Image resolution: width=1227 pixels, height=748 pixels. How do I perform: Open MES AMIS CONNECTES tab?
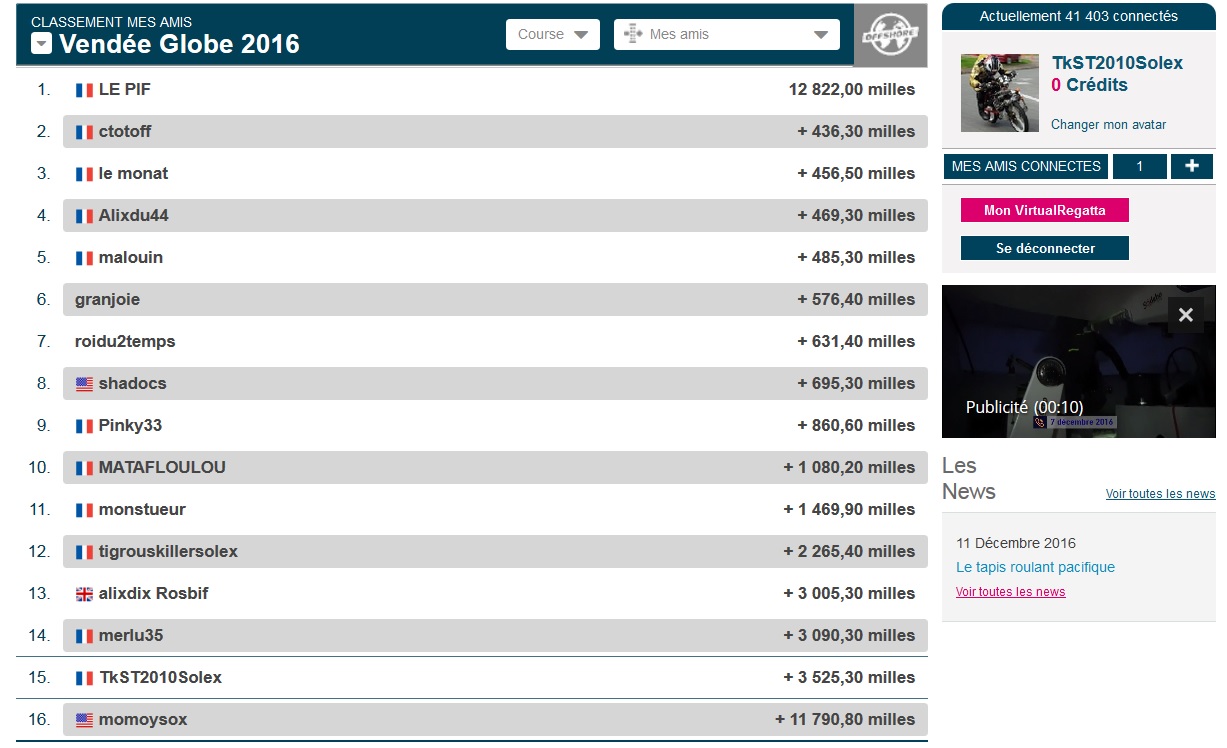pyautogui.click(x=1025, y=166)
